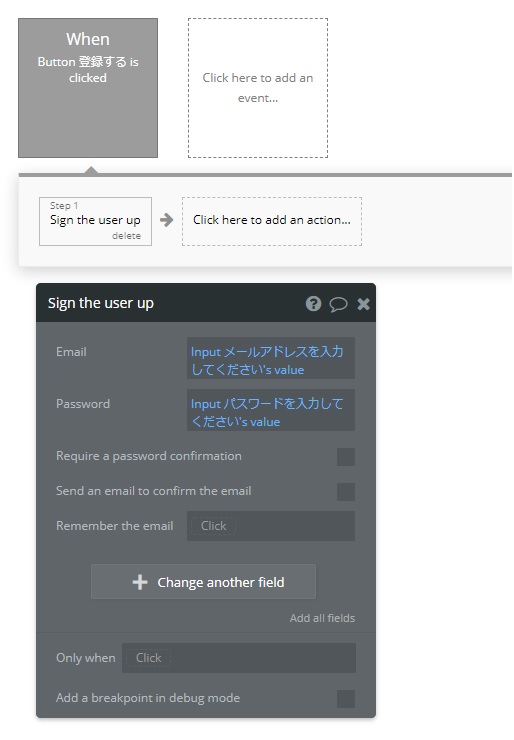The height and width of the screenshot is (740, 514).
Task: Click the Password label text
Action: click(83, 404)
